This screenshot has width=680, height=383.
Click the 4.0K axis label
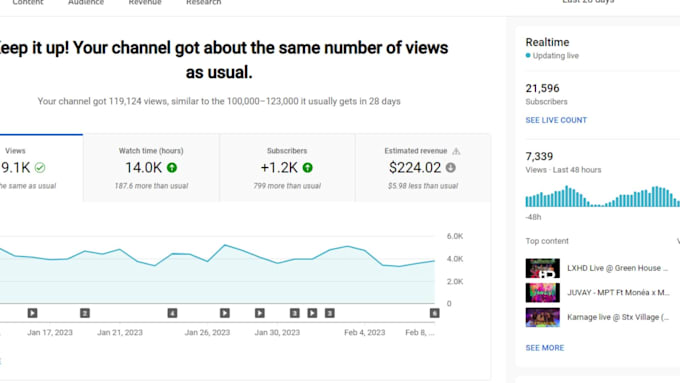455,259
